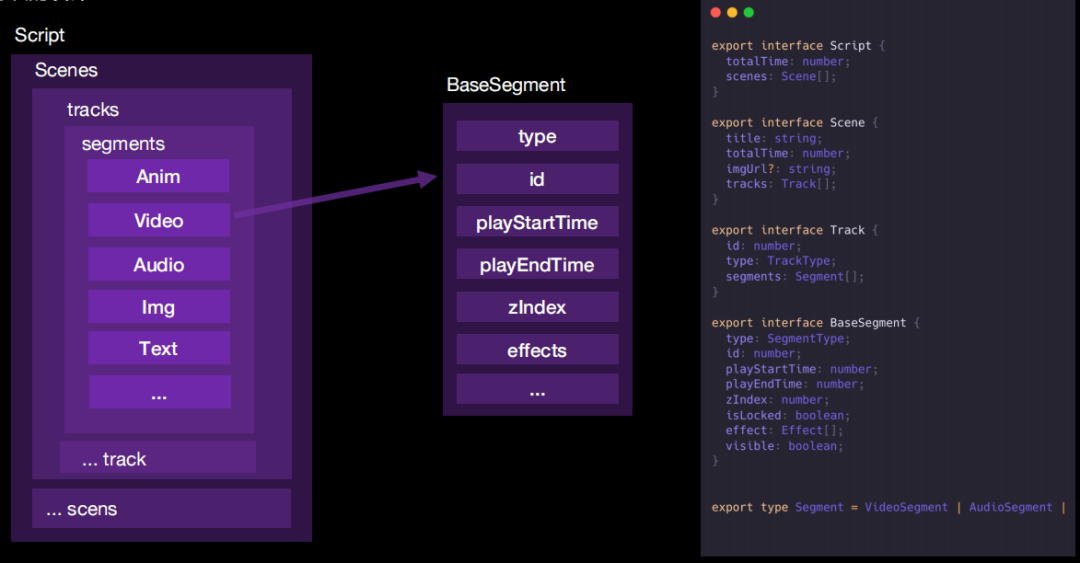Image resolution: width=1080 pixels, height=563 pixels.
Task: Click the '... scens' box
Action: click(x=161, y=509)
